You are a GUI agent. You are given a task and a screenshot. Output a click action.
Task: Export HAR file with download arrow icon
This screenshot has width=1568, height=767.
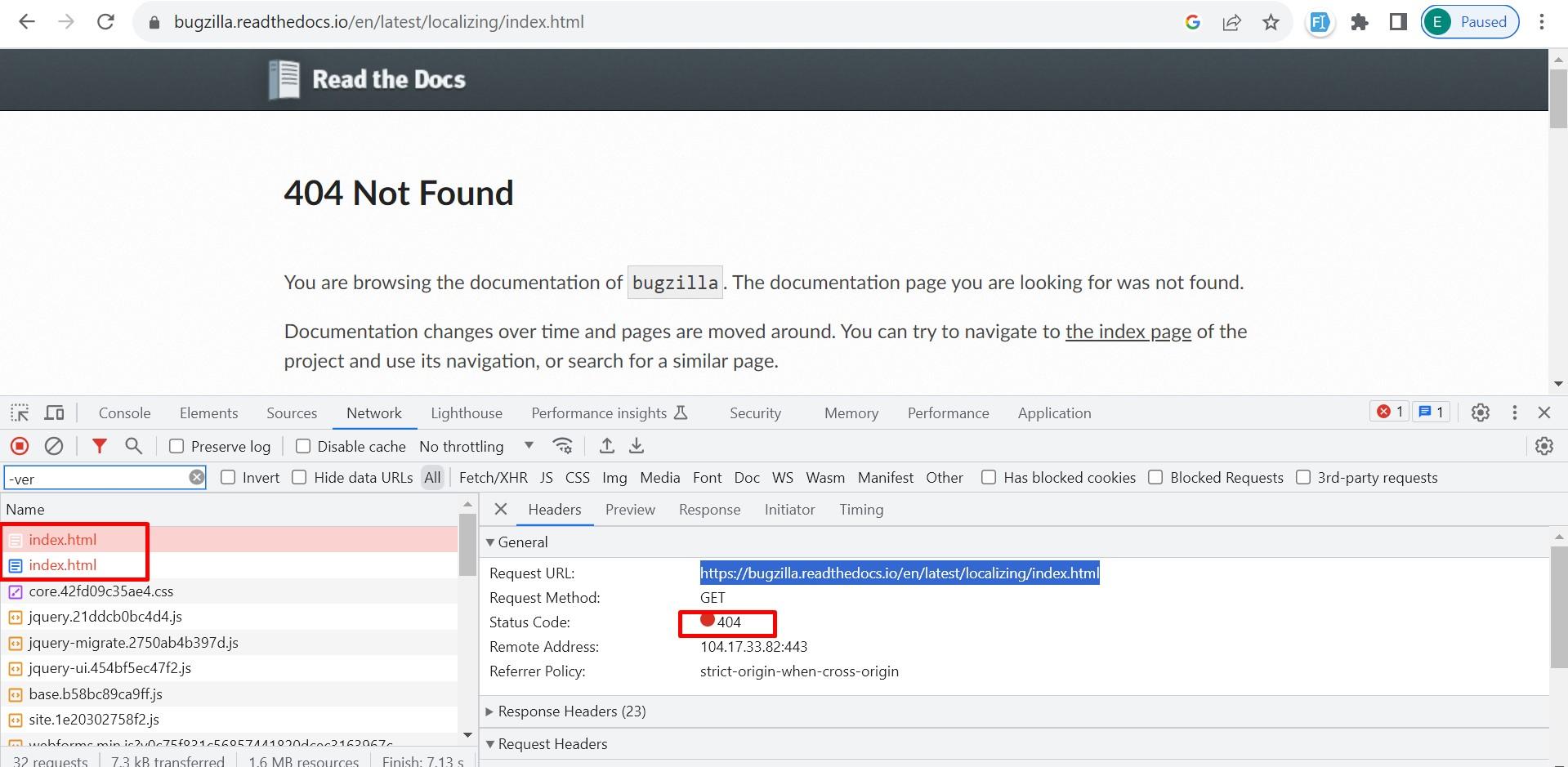pyautogui.click(x=637, y=446)
